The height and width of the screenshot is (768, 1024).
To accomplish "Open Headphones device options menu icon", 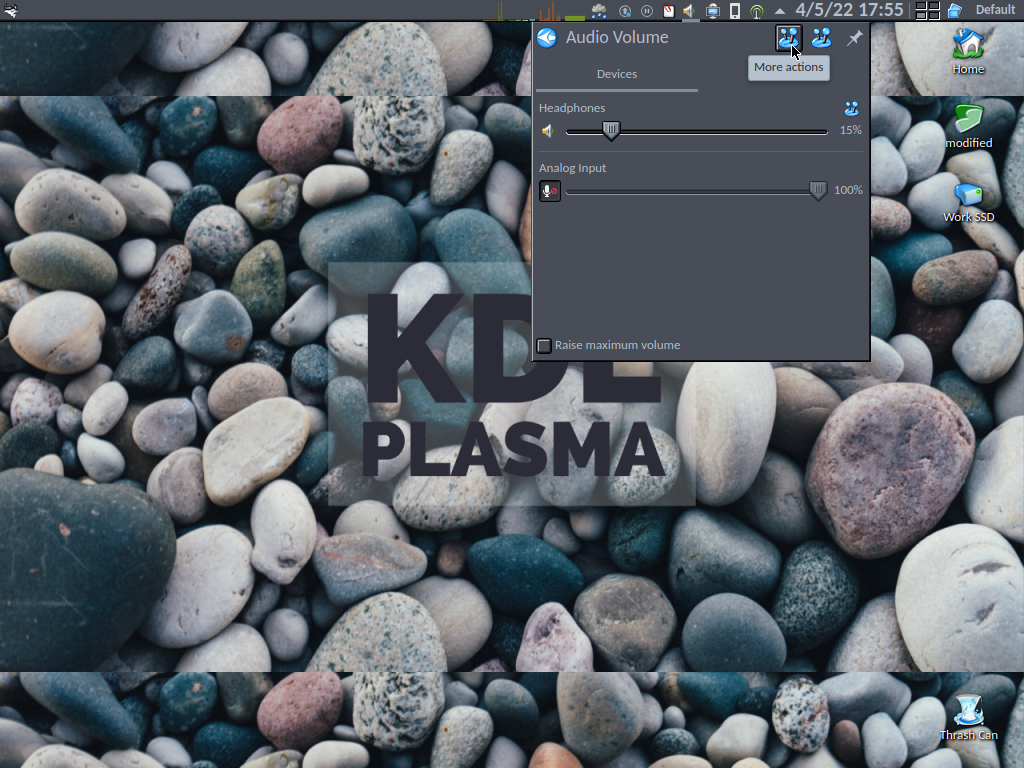I will tap(852, 108).
